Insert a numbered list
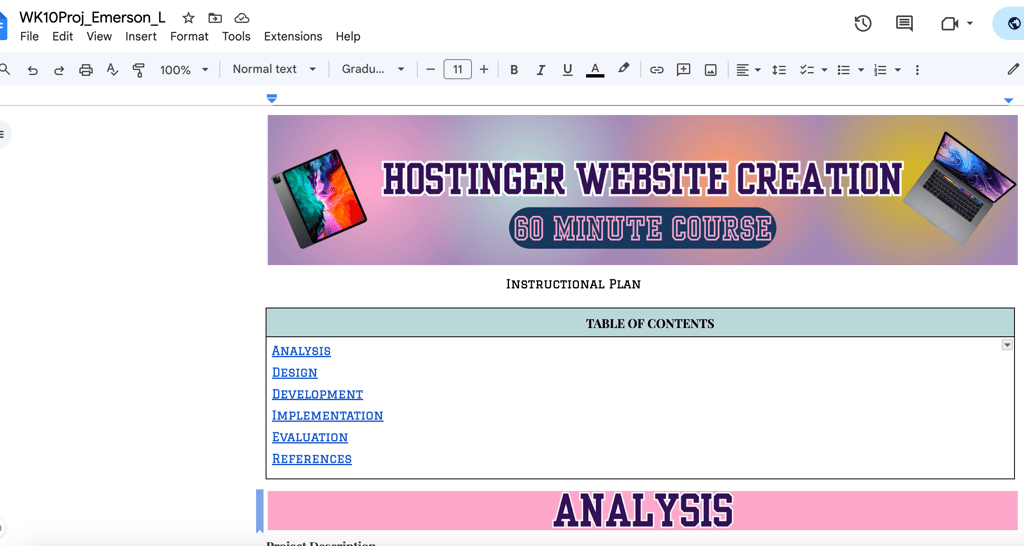 (880, 70)
